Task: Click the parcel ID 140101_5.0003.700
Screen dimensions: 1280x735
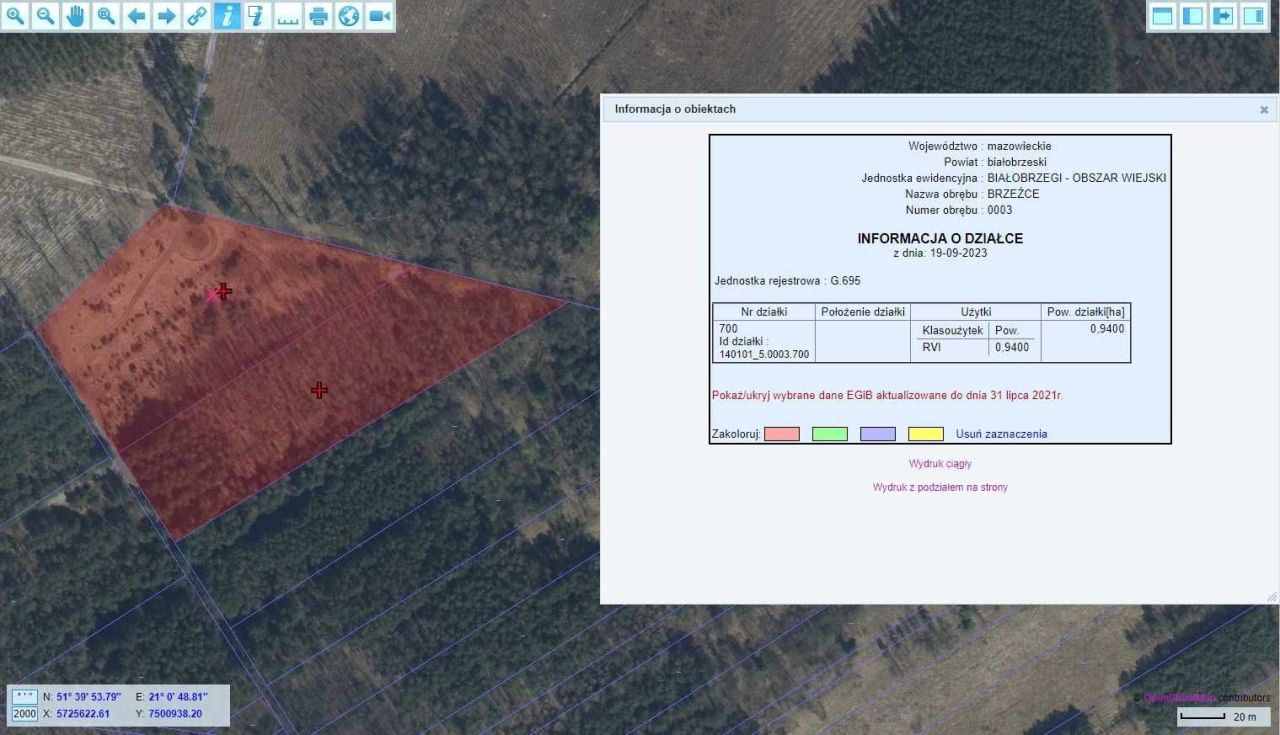Action: pos(765,354)
